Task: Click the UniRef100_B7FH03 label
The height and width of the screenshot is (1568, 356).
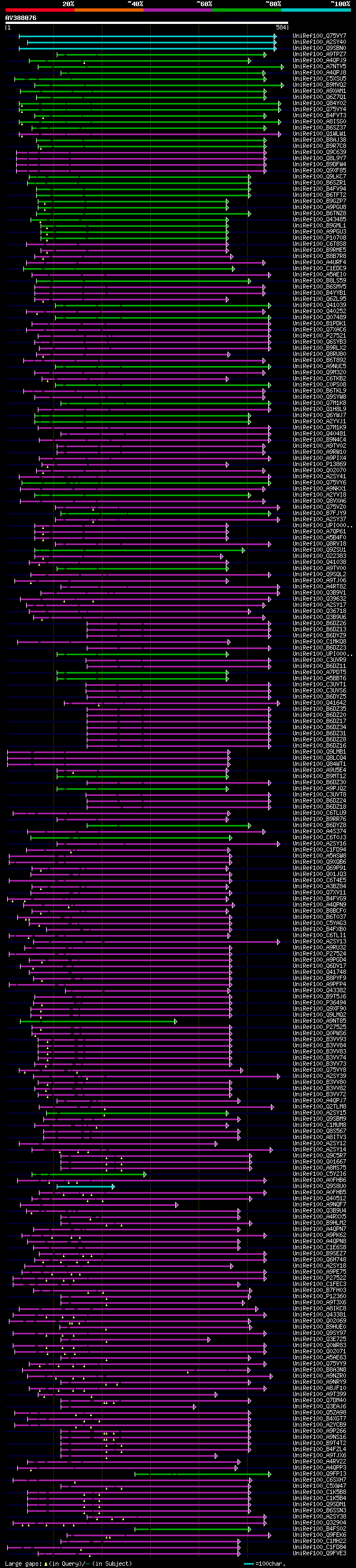Action: [319, 1290]
